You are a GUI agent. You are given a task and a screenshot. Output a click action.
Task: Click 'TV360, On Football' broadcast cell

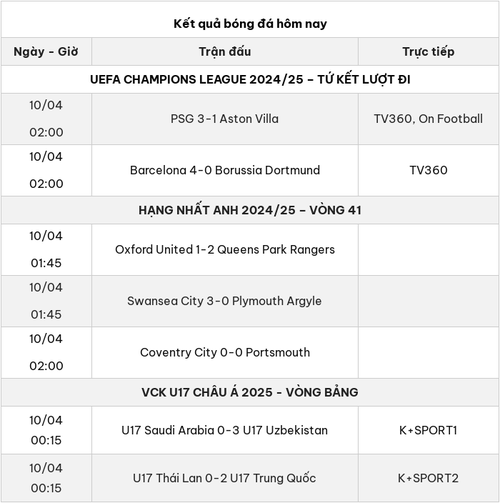428,119
